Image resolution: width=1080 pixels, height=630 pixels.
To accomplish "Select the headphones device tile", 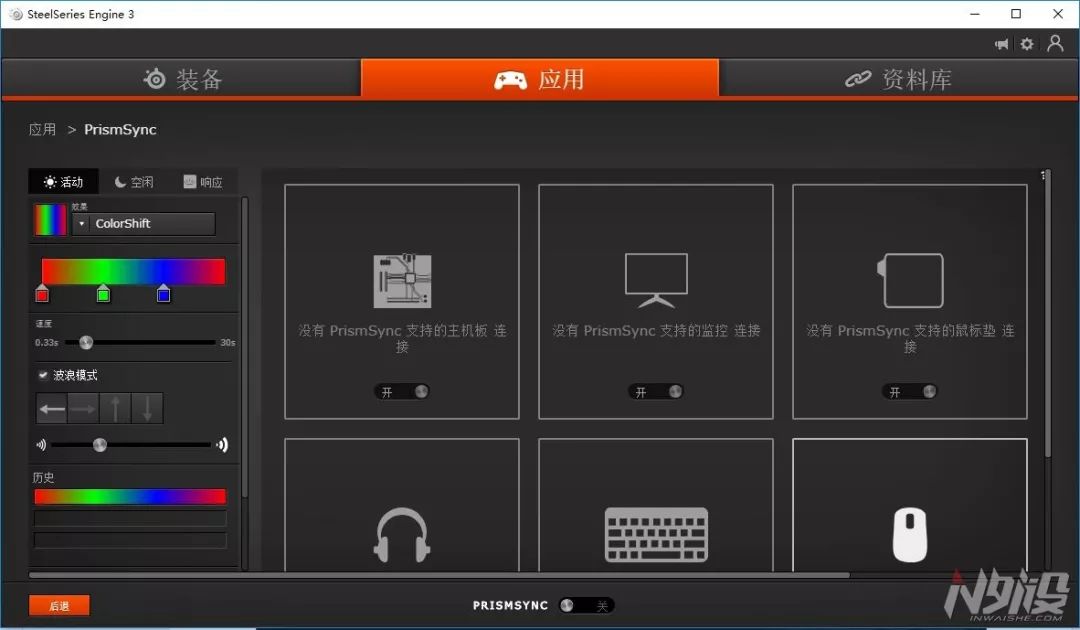I will click(x=402, y=534).
